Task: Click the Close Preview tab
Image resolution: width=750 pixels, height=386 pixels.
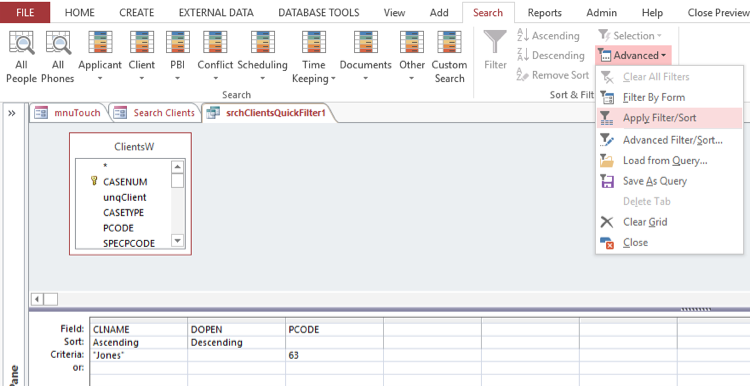Action: (717, 13)
